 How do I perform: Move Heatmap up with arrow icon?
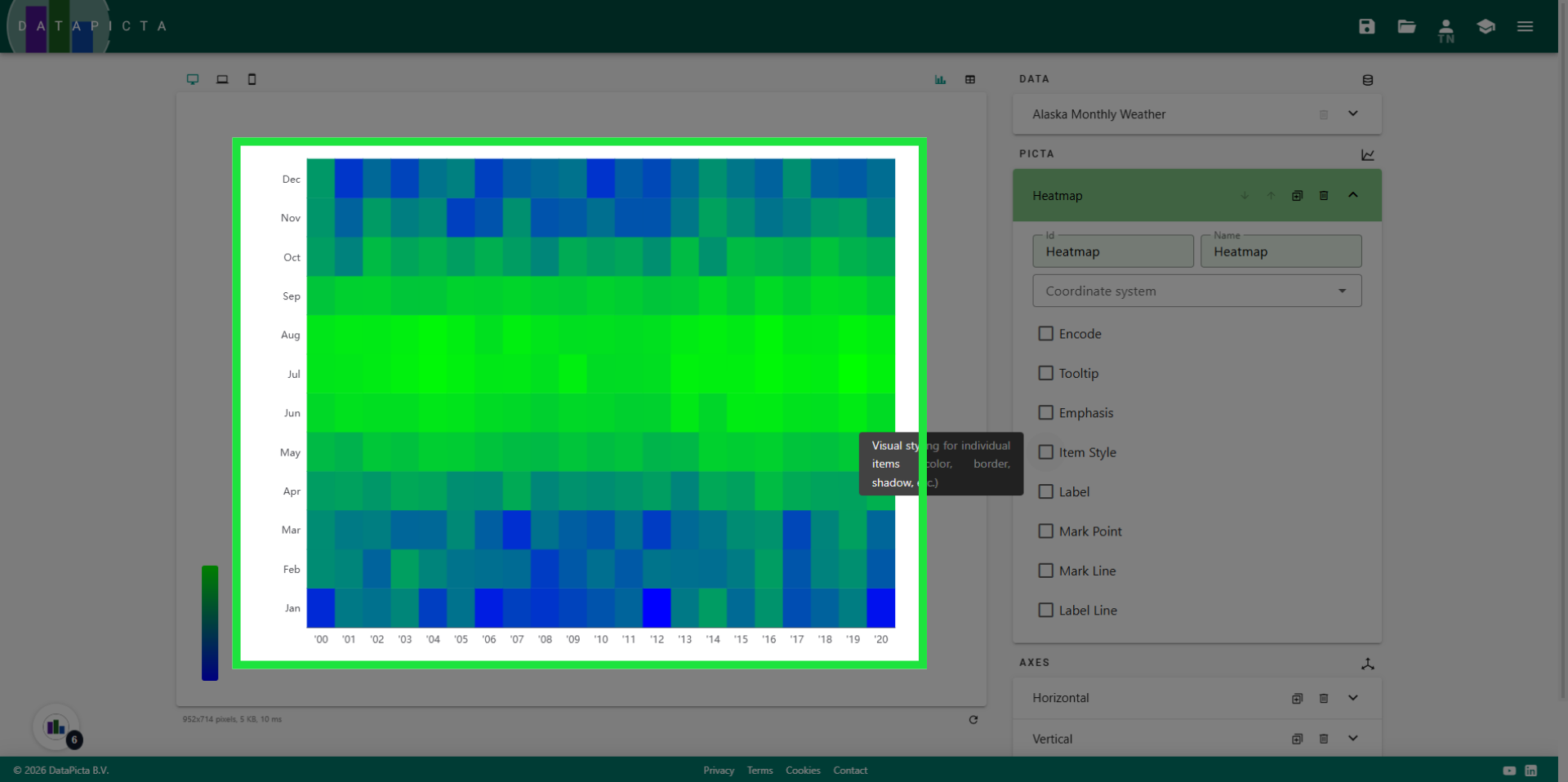1271,195
